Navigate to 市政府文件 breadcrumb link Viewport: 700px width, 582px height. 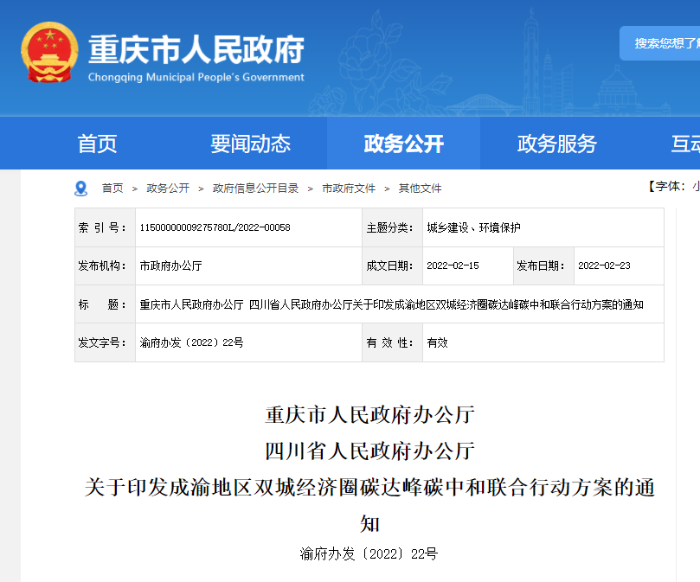click(348, 188)
